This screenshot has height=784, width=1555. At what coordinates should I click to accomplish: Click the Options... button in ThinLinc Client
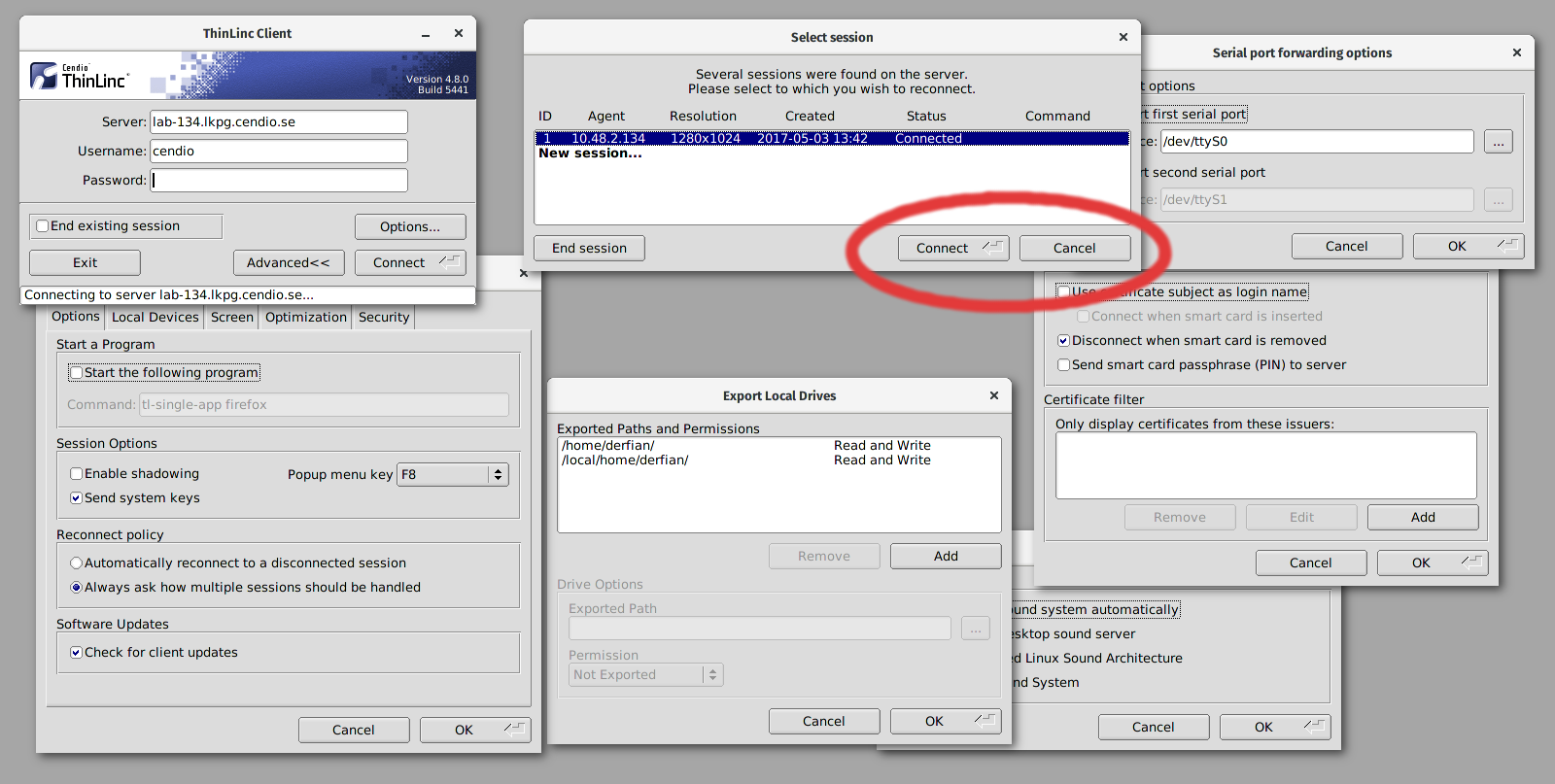[x=410, y=226]
